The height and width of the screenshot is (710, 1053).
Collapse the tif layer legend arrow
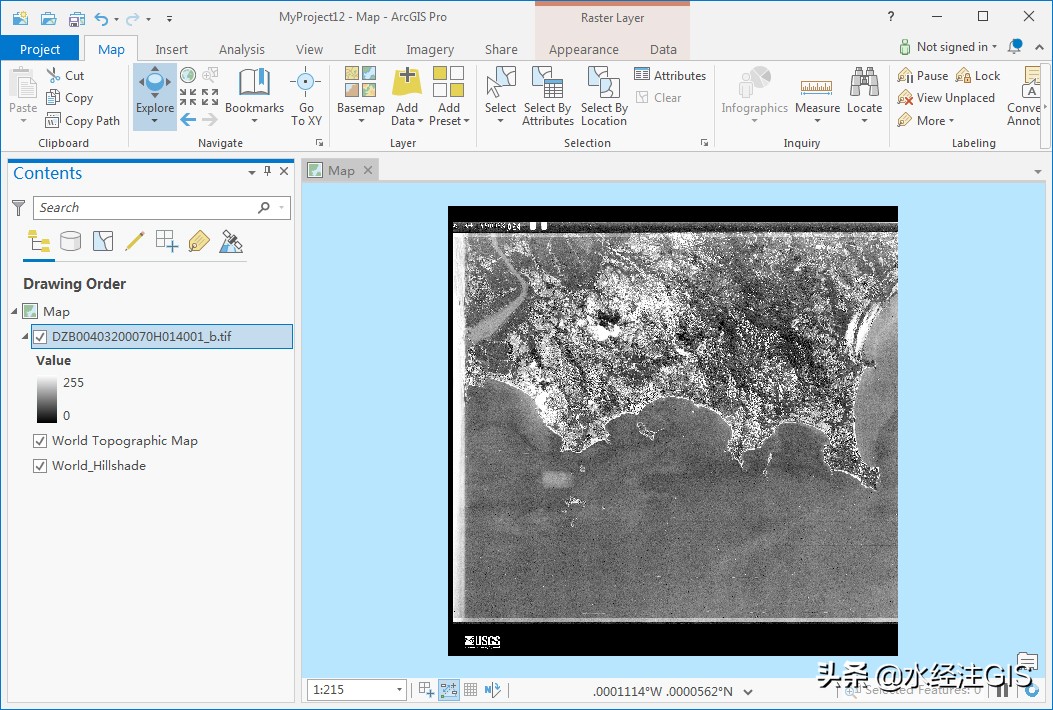pyautogui.click(x=25, y=336)
